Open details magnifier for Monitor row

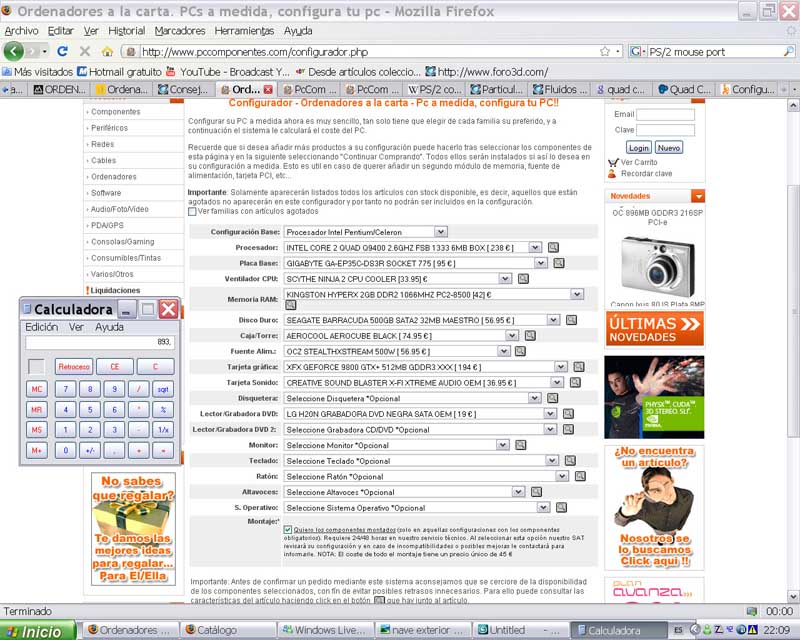coord(520,445)
